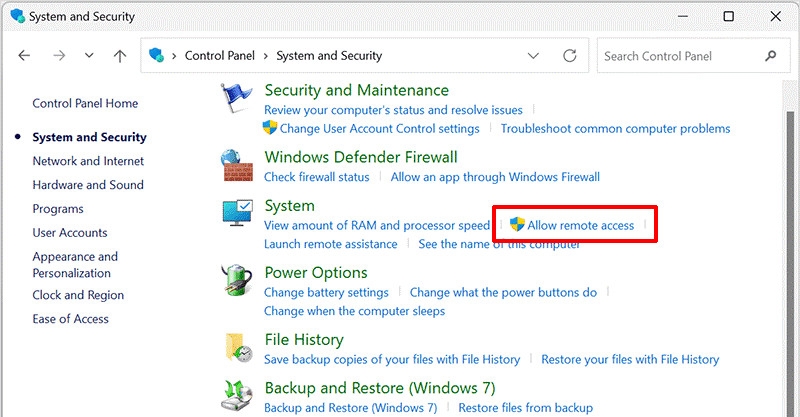The image size is (800, 417).
Task: Open Change User Account Control settings
Action: click(380, 129)
